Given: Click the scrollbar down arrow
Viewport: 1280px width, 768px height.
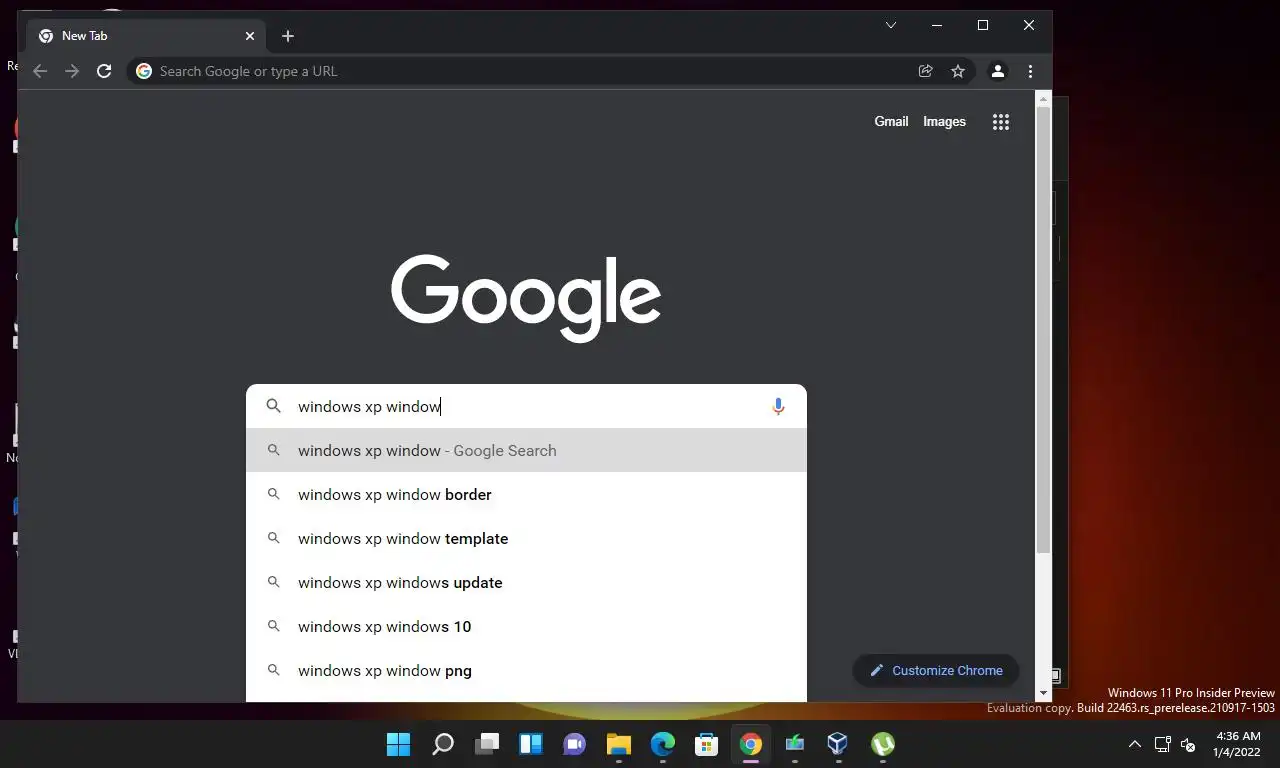Looking at the screenshot, I should (1043, 693).
